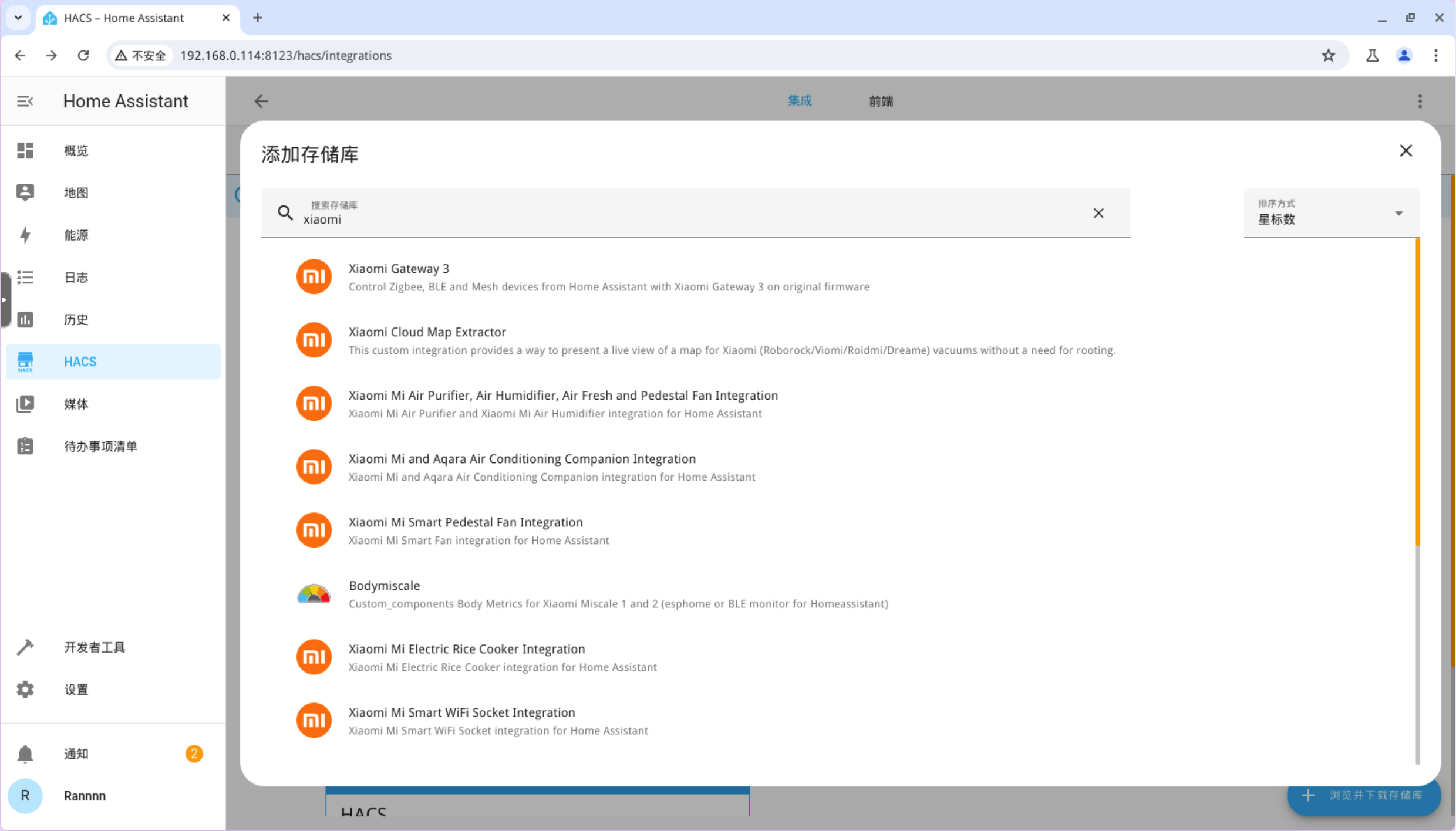The image size is (1456, 831).
Task: Click the Media player sidebar icon
Action: pos(25,404)
